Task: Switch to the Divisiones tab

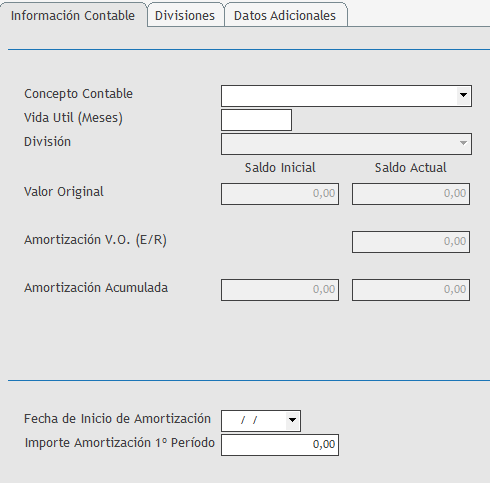Action: [185, 15]
